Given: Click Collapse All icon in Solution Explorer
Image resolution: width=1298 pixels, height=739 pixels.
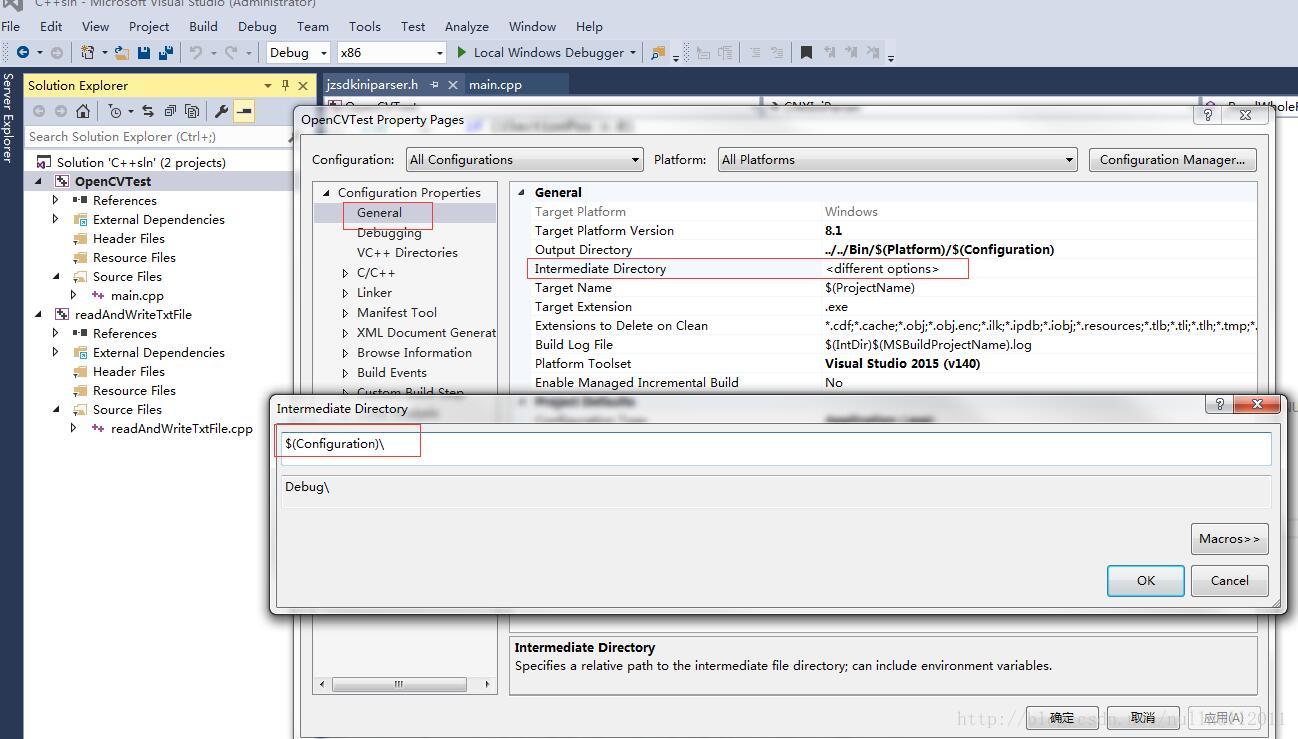Looking at the screenshot, I should 170,111.
